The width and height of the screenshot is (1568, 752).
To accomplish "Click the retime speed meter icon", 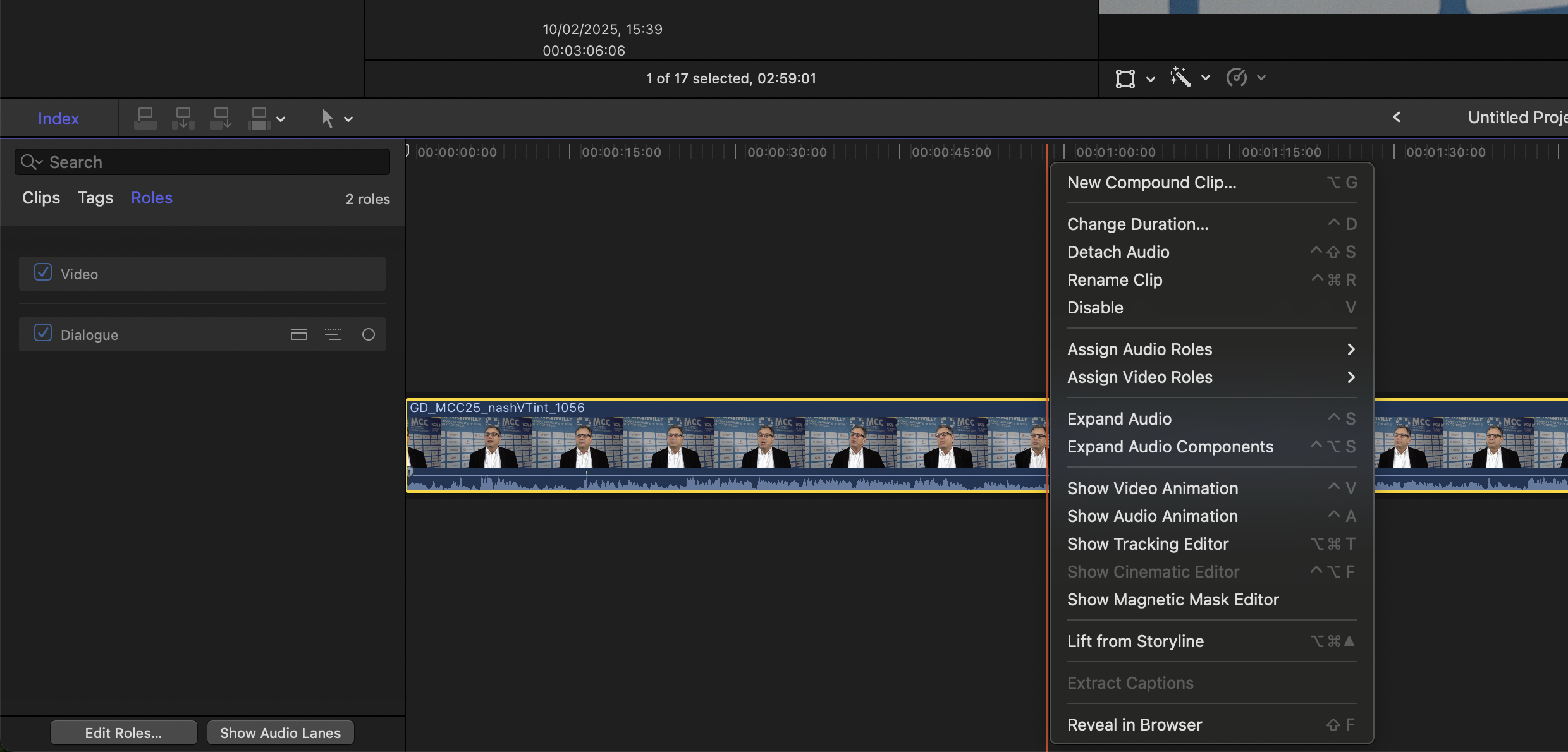I will pos(1236,78).
